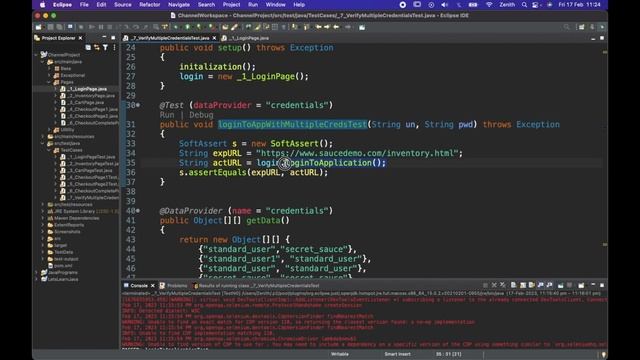Open the toolbar search magnifier at far right
The image size is (640, 360).
pyautogui.click(x=567, y=27)
